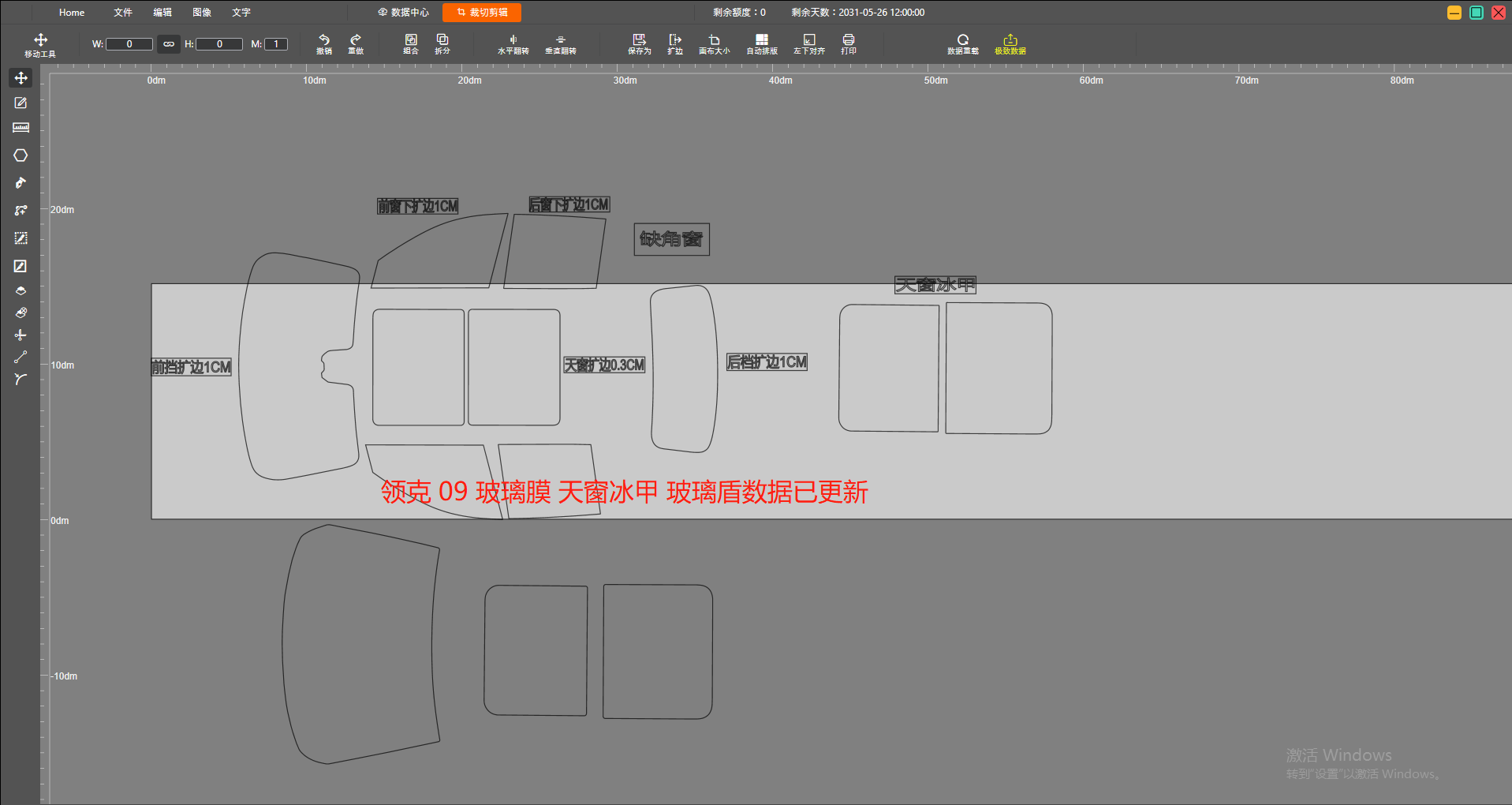Click the save as (保存为) icon

click(640, 44)
